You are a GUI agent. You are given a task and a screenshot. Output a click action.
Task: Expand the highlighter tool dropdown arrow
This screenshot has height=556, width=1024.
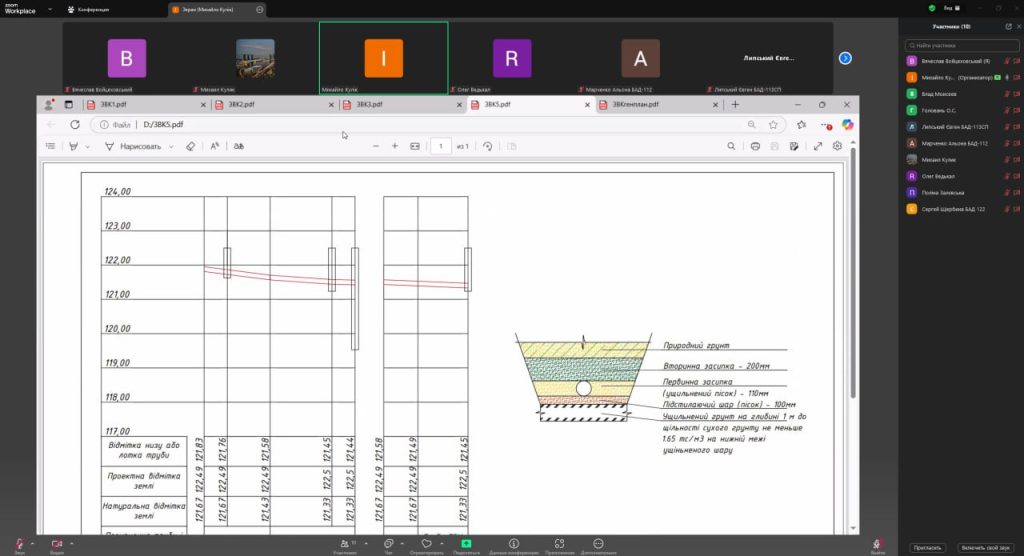[87, 146]
